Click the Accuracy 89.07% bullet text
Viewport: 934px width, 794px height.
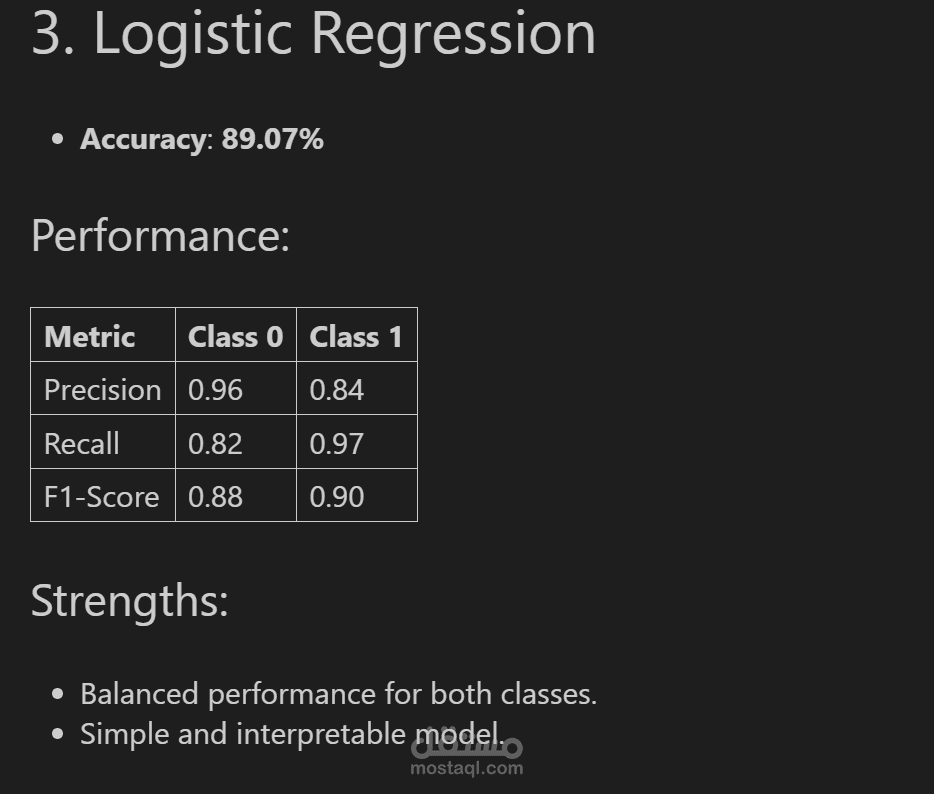201,139
